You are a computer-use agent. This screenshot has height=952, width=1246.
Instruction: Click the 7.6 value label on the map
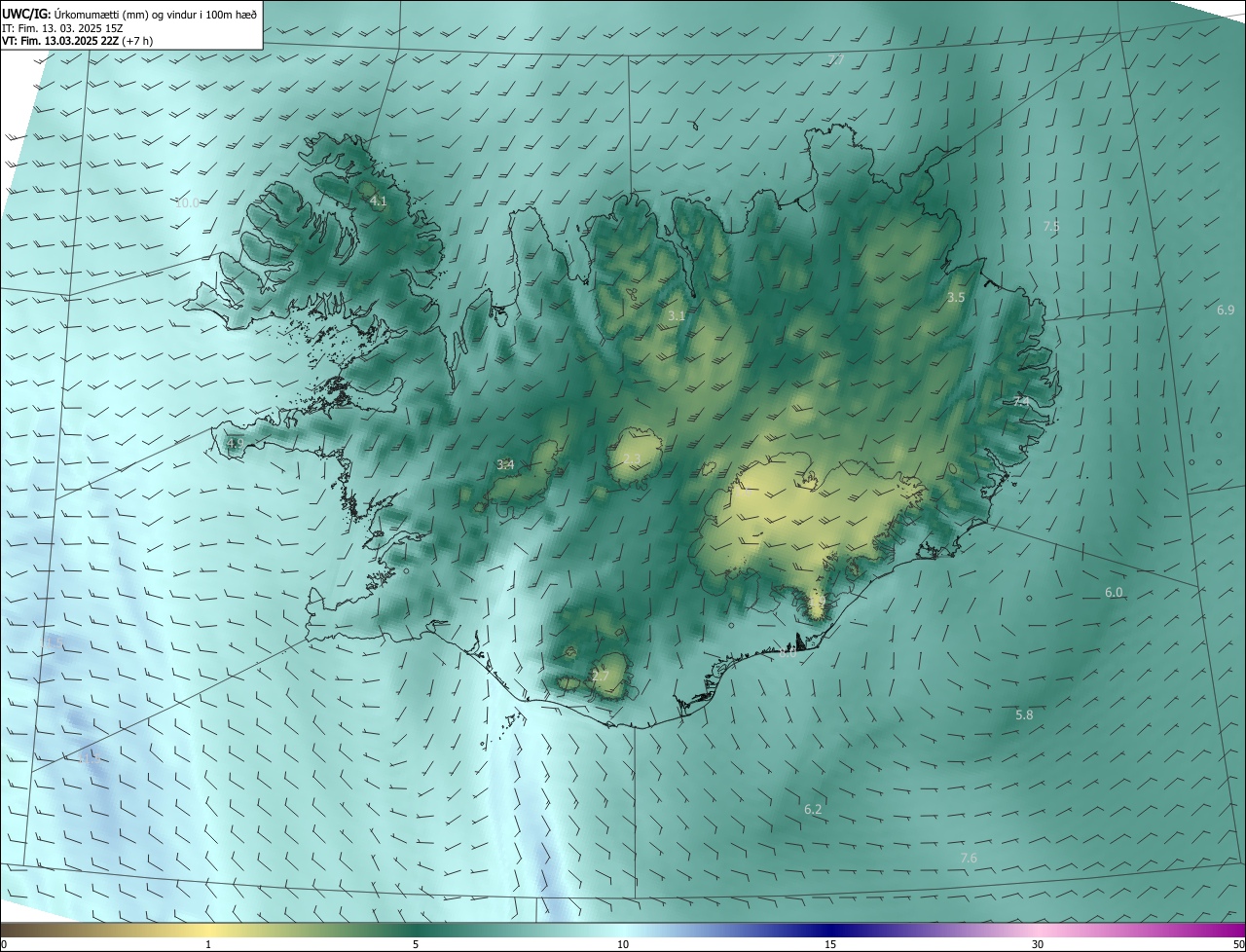click(x=969, y=859)
